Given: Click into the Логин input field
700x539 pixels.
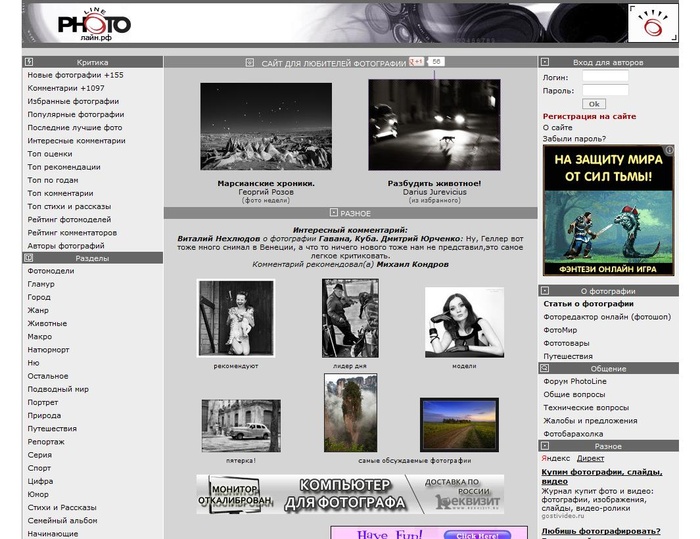Looking at the screenshot, I should [605, 77].
